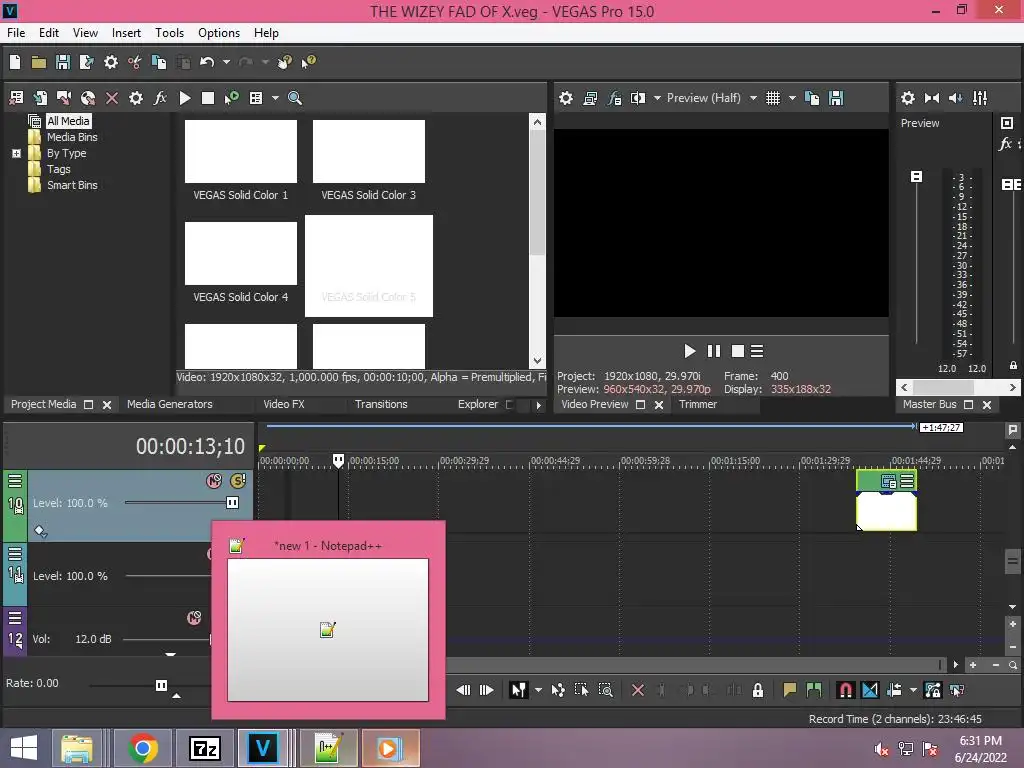Click Preview on External Monitor icon
The height and width of the screenshot is (768, 1024).
click(x=590, y=98)
